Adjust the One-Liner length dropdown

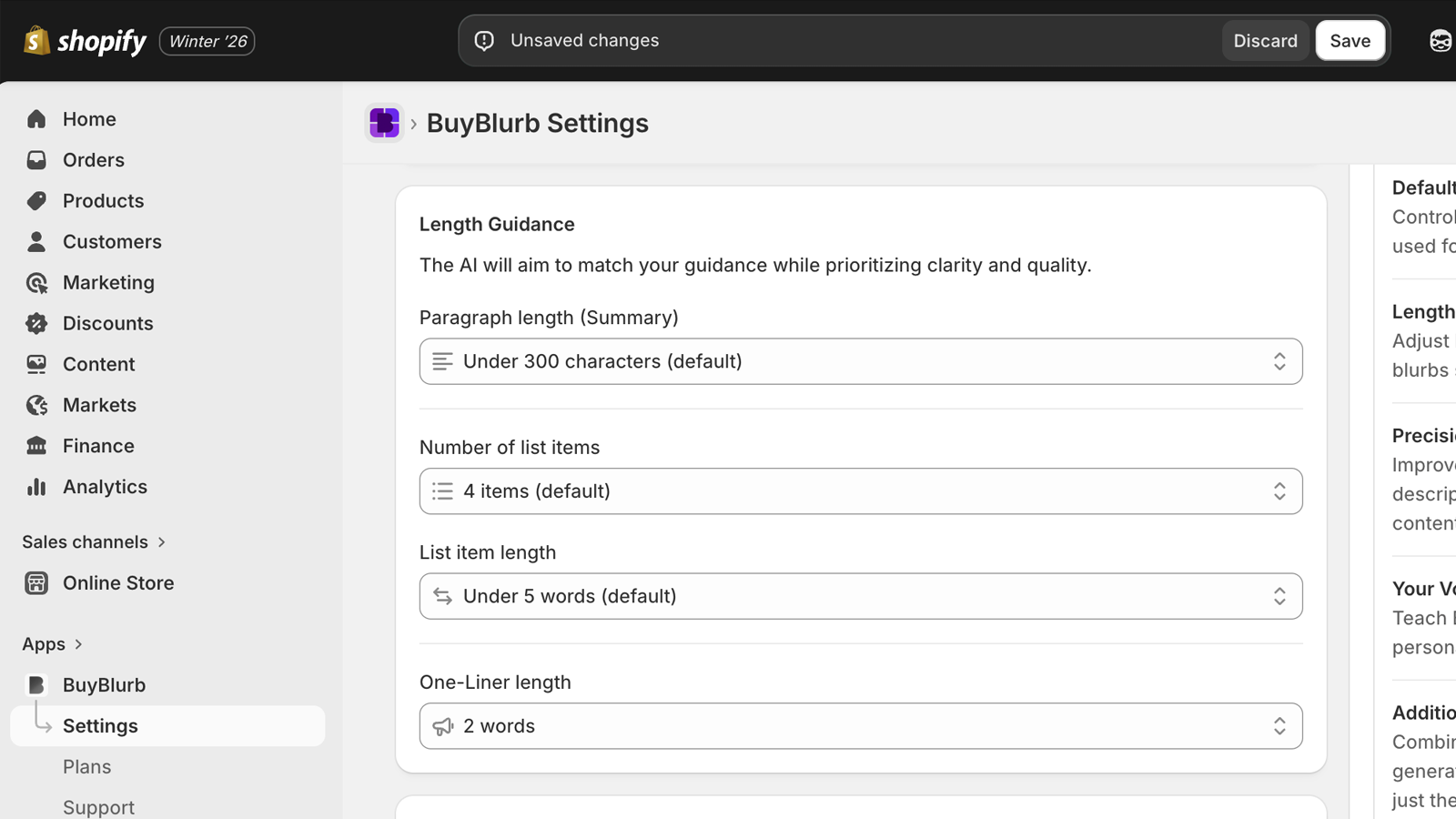pos(860,726)
